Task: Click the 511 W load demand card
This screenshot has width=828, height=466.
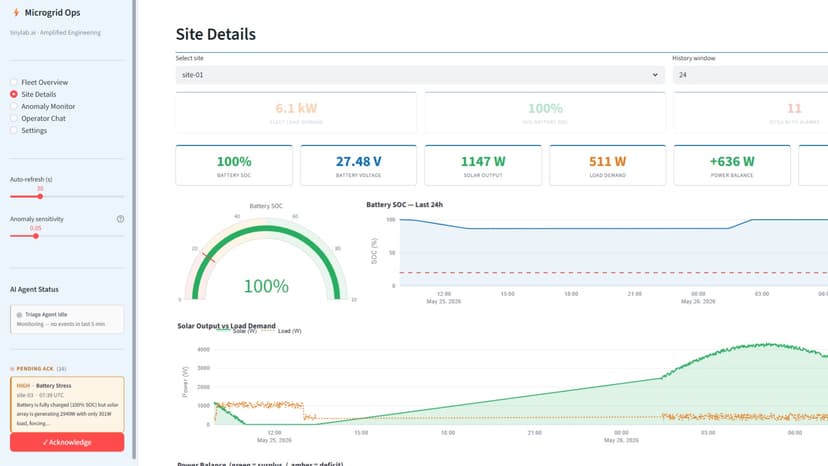Action: 607,165
